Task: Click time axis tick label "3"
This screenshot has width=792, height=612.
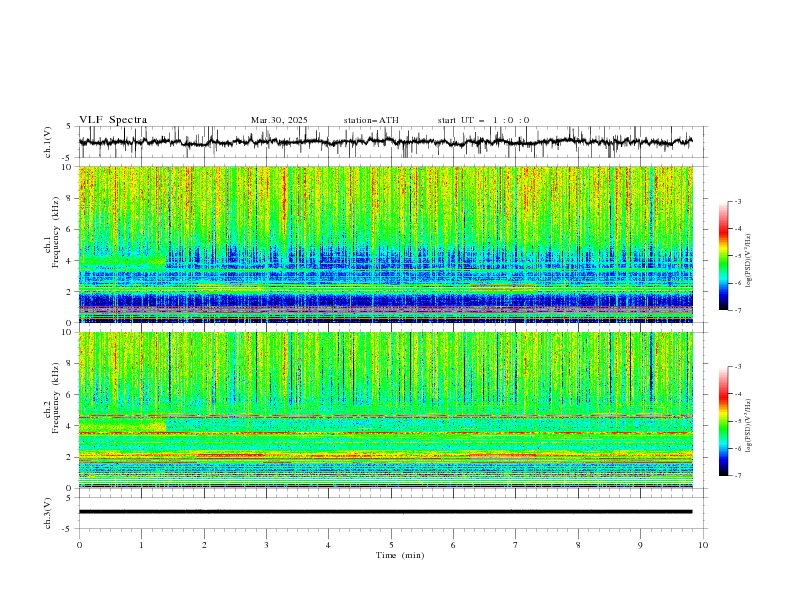Action: point(266,545)
